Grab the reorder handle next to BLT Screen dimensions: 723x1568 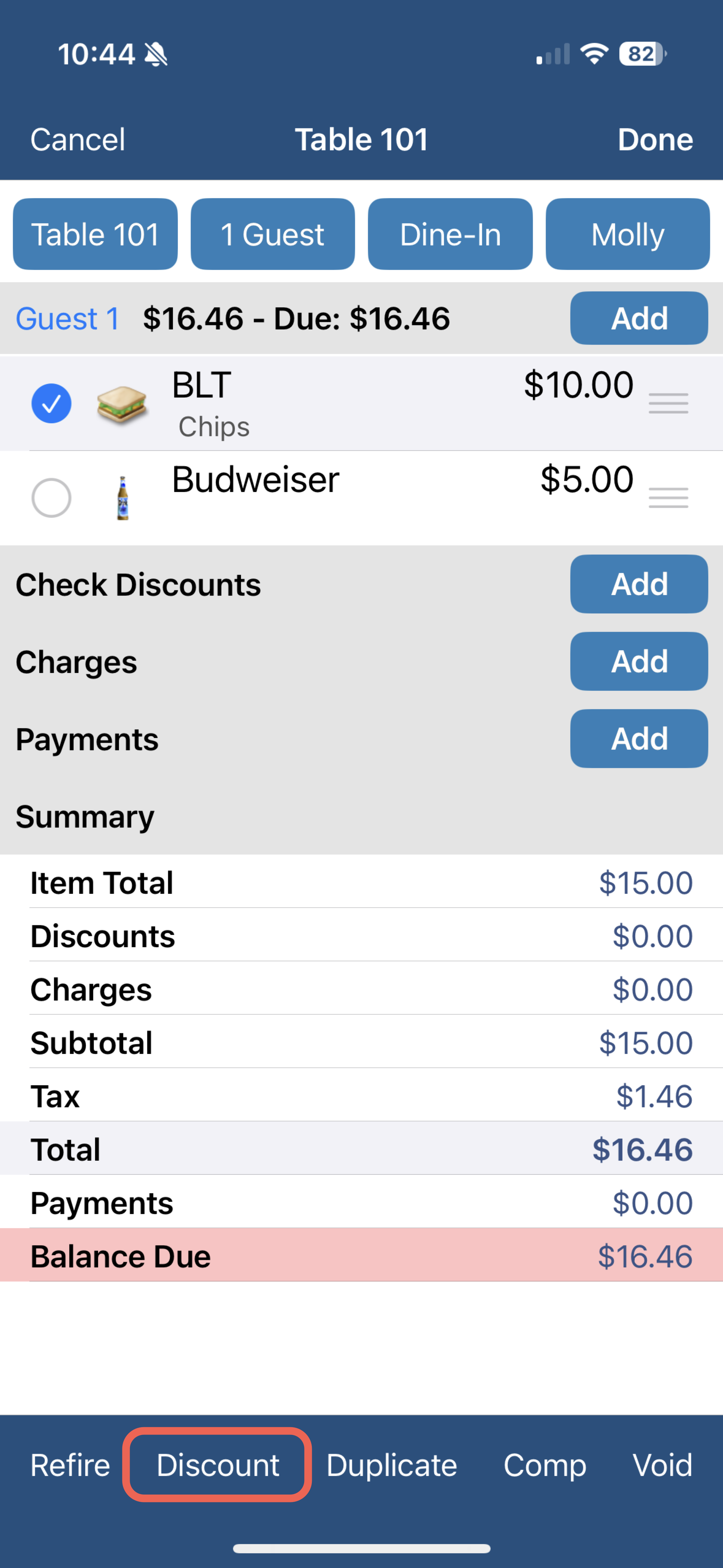[668, 404]
